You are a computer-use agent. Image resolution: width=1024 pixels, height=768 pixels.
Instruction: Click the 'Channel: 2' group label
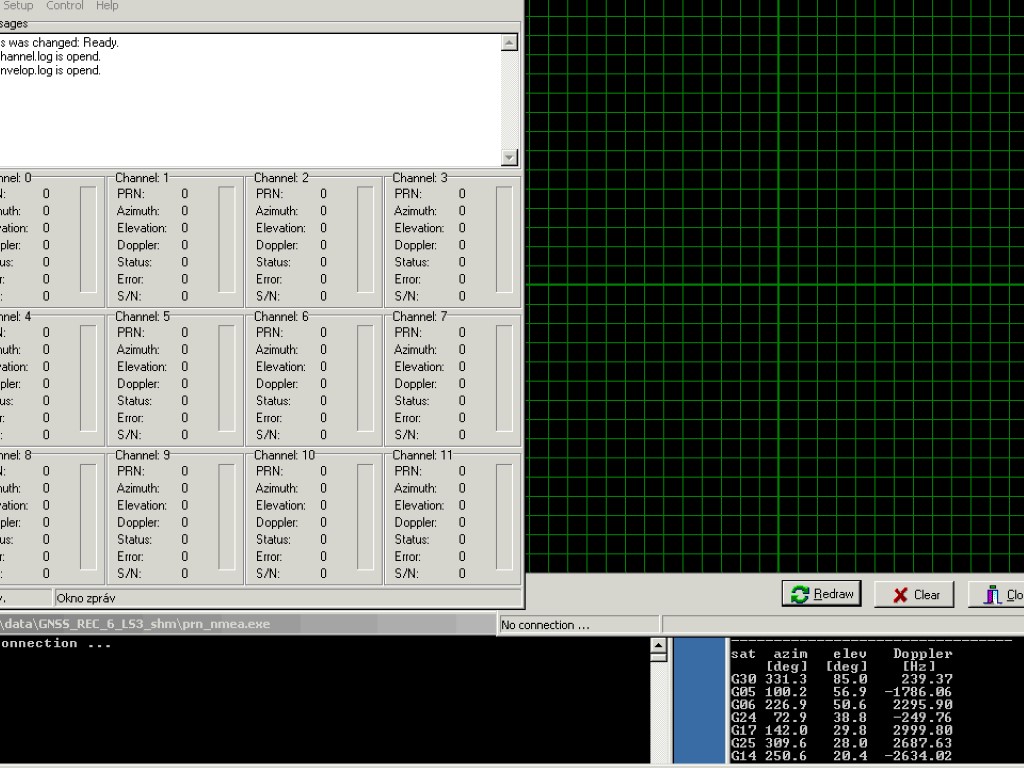(281, 178)
